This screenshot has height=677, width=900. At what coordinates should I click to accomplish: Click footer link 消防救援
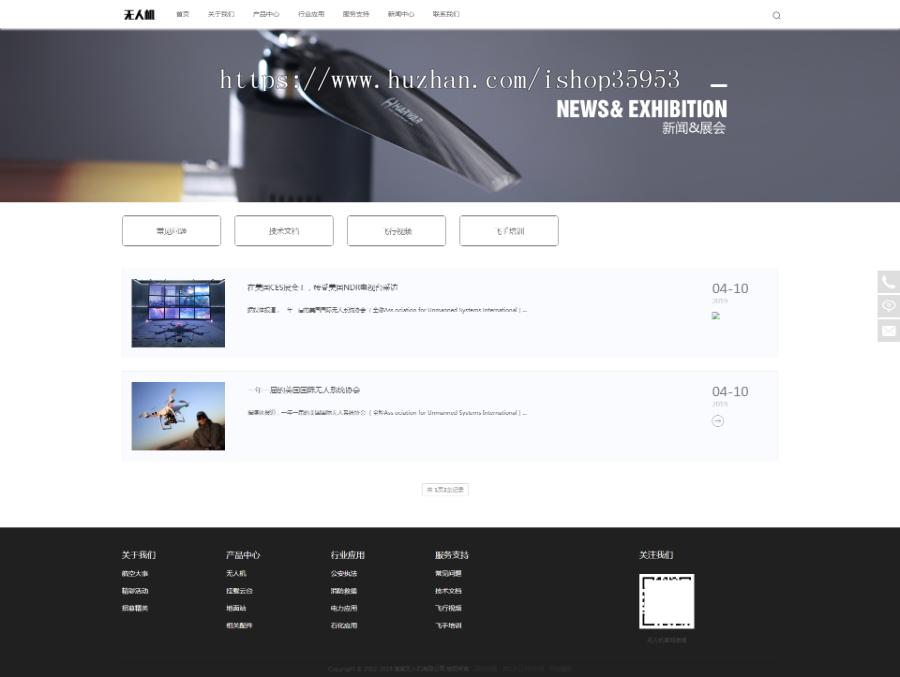tap(344, 591)
